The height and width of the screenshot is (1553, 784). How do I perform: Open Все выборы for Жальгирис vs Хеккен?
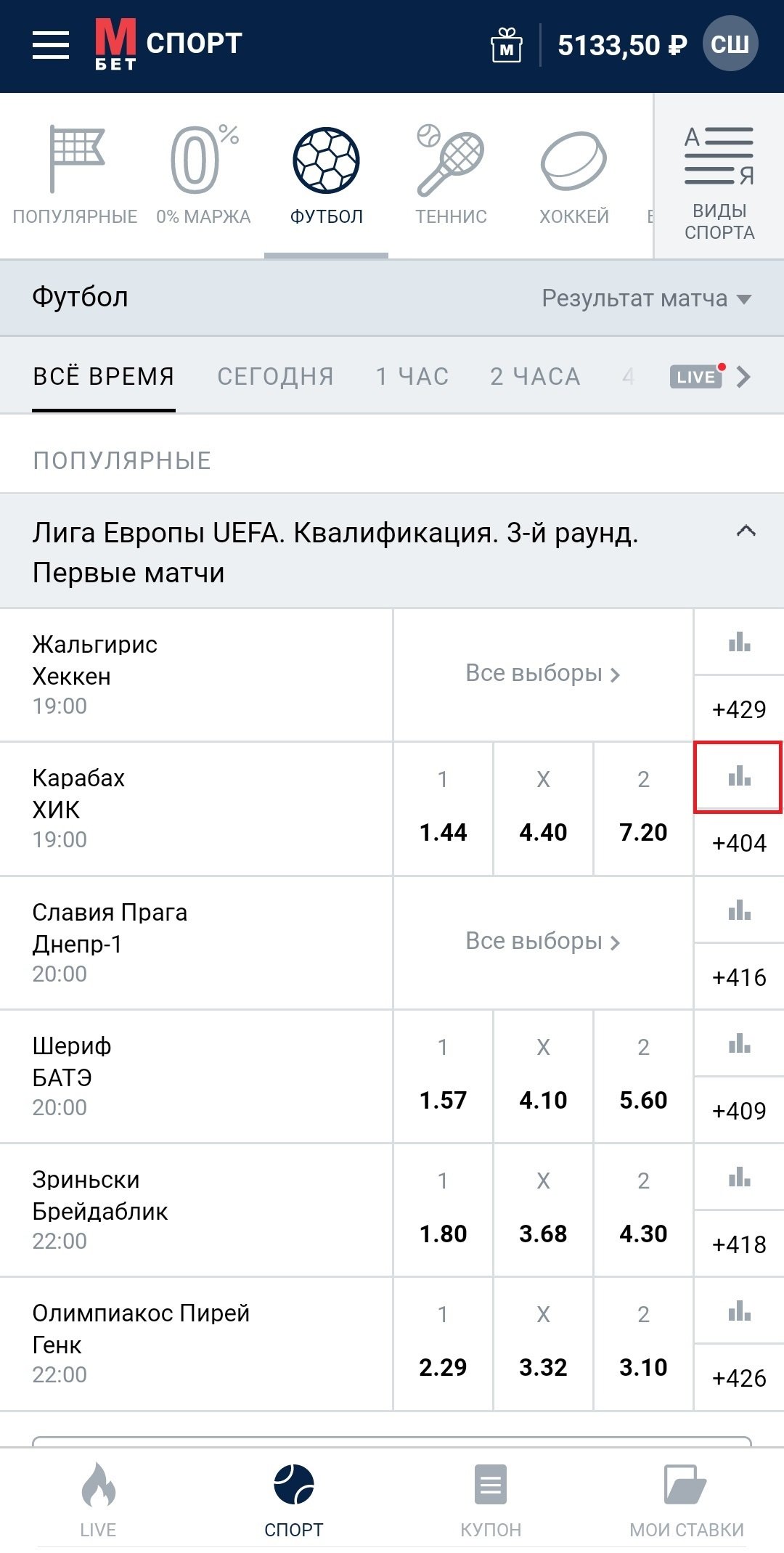coord(543,674)
